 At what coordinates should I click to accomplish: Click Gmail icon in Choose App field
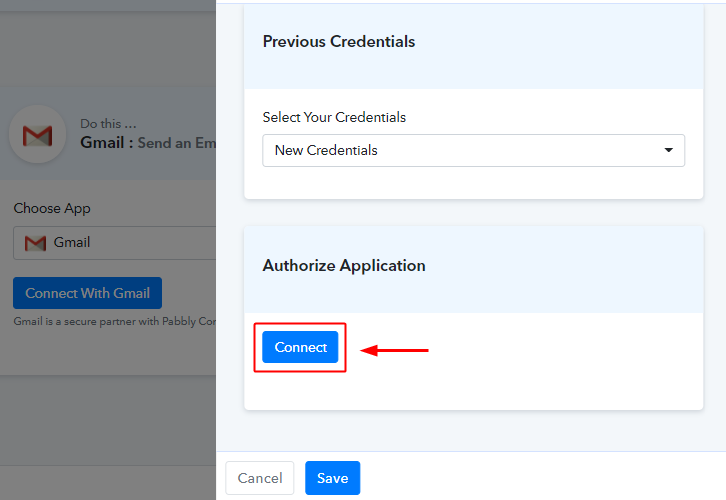[35, 243]
